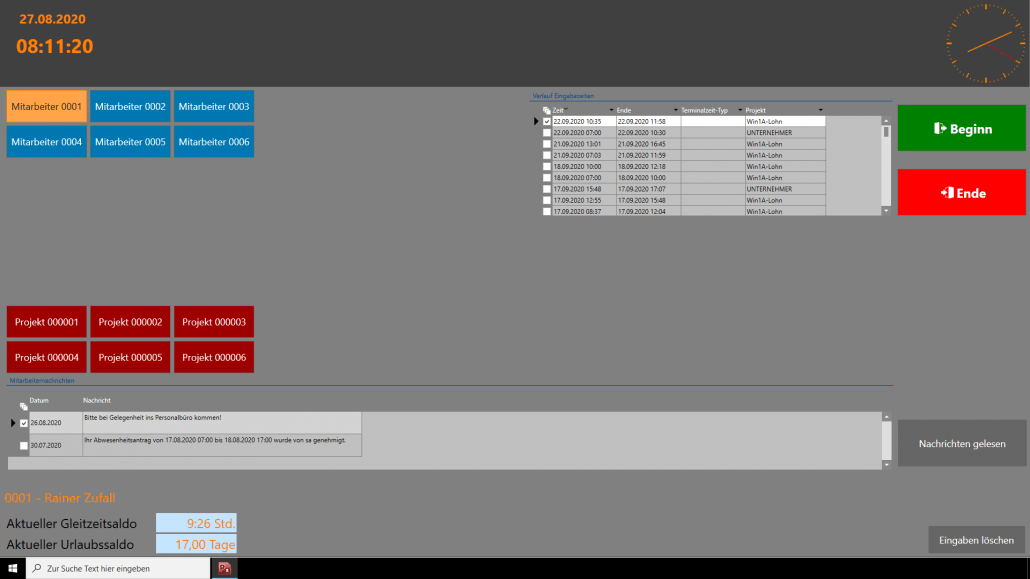Check the box for message dated 30.07.2020
1030x579 pixels.
24,446
